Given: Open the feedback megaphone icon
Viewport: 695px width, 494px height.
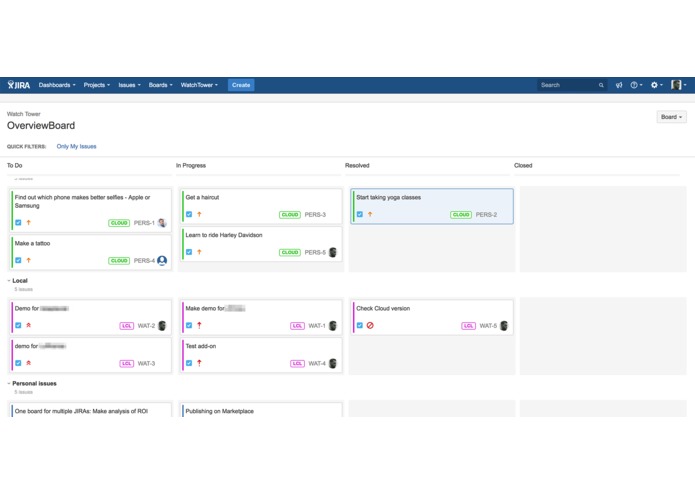Looking at the screenshot, I should (619, 85).
